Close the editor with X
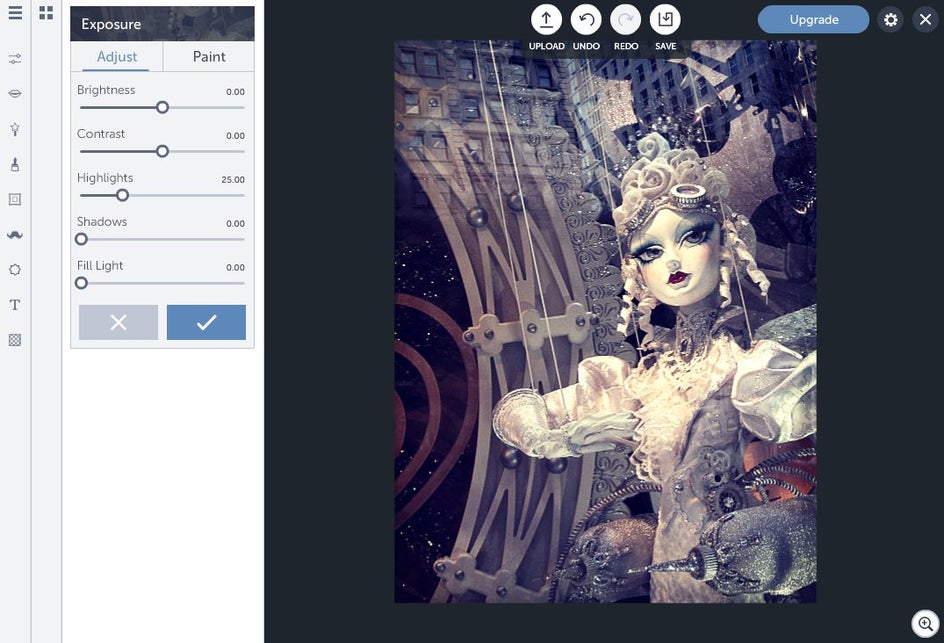 coord(925,20)
